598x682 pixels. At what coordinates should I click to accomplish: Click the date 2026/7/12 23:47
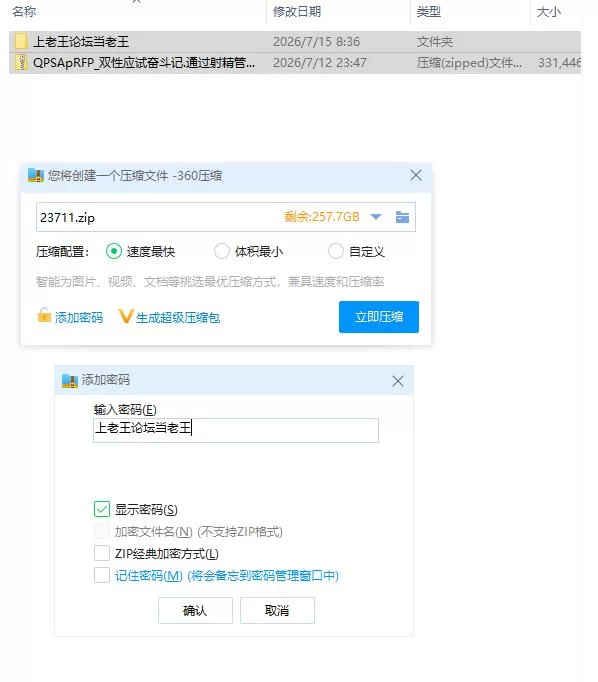320,63
